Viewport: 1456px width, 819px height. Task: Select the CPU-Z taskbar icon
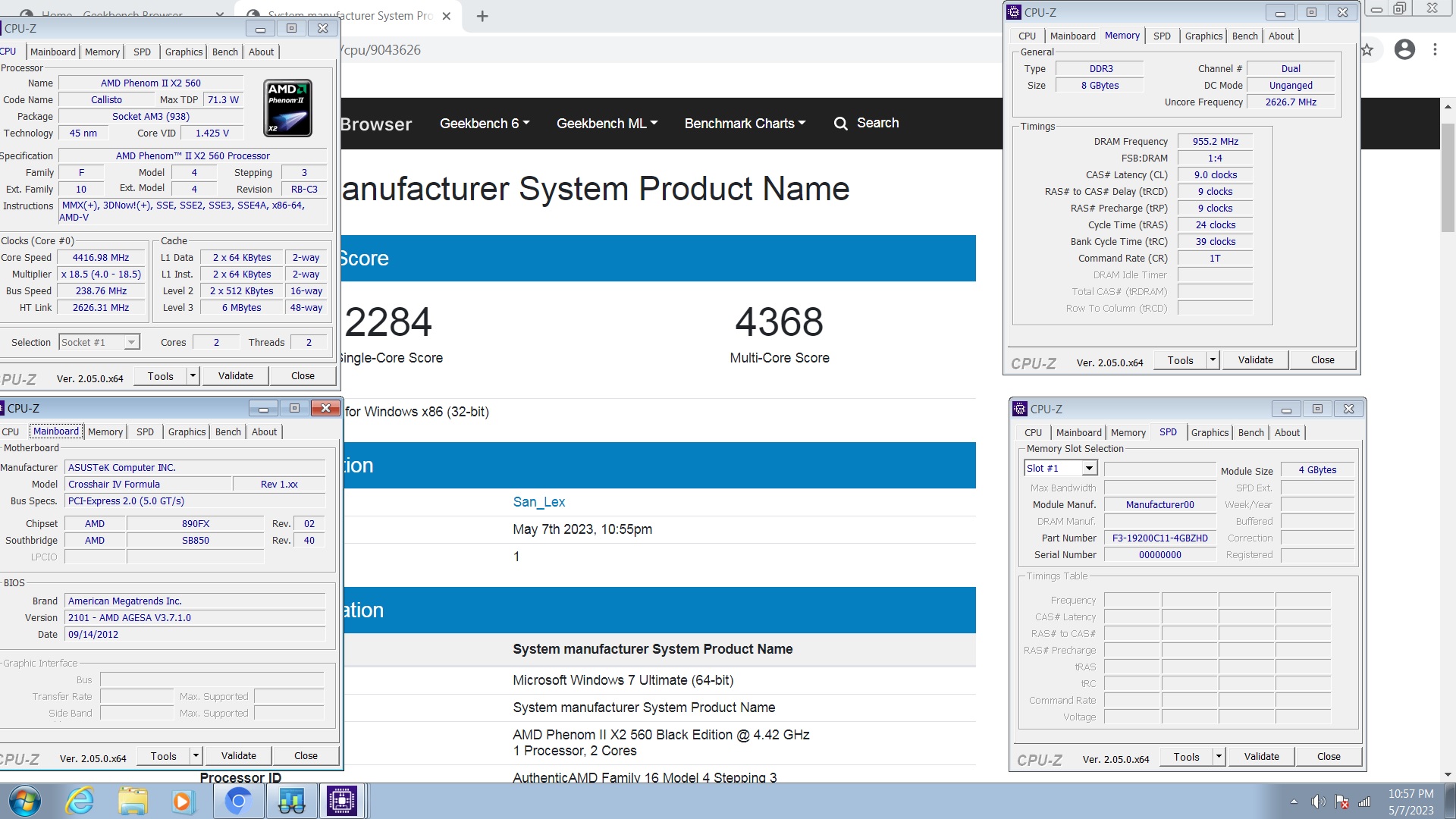click(342, 802)
